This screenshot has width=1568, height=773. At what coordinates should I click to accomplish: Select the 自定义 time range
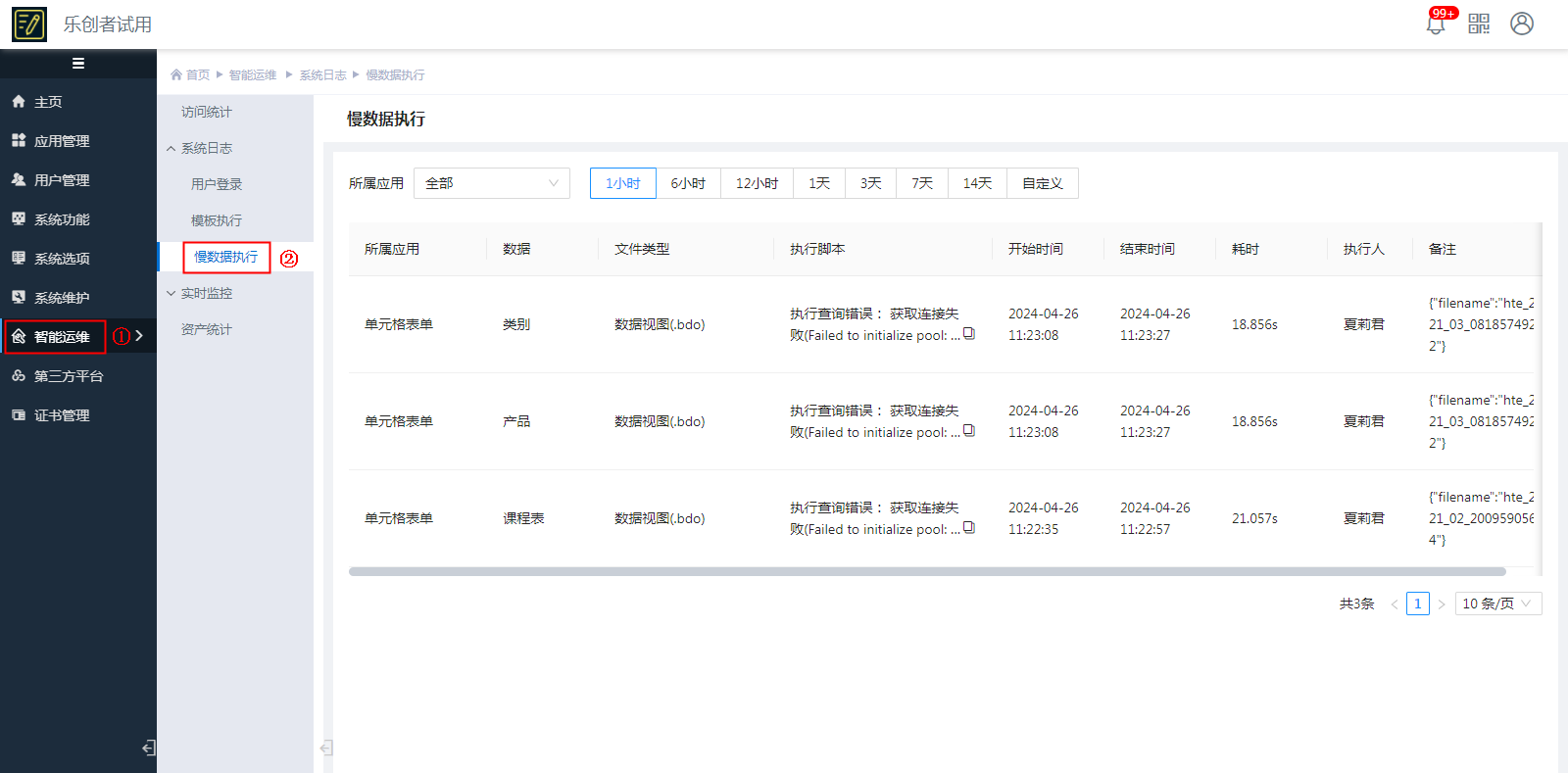click(1042, 183)
